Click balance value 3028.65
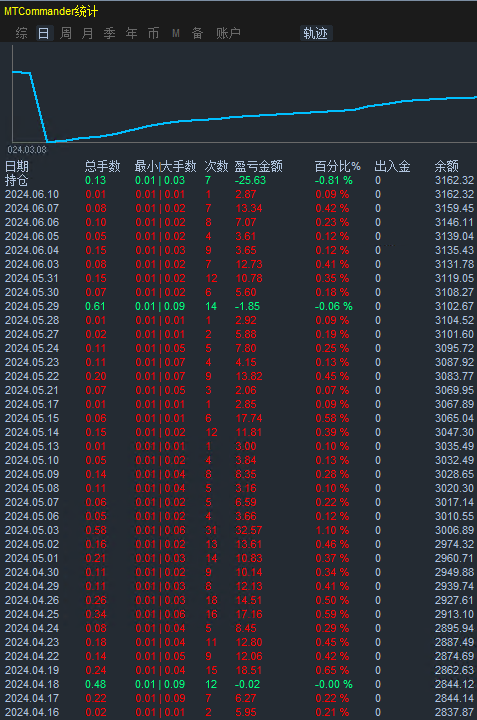The image size is (477, 720). 455,474
